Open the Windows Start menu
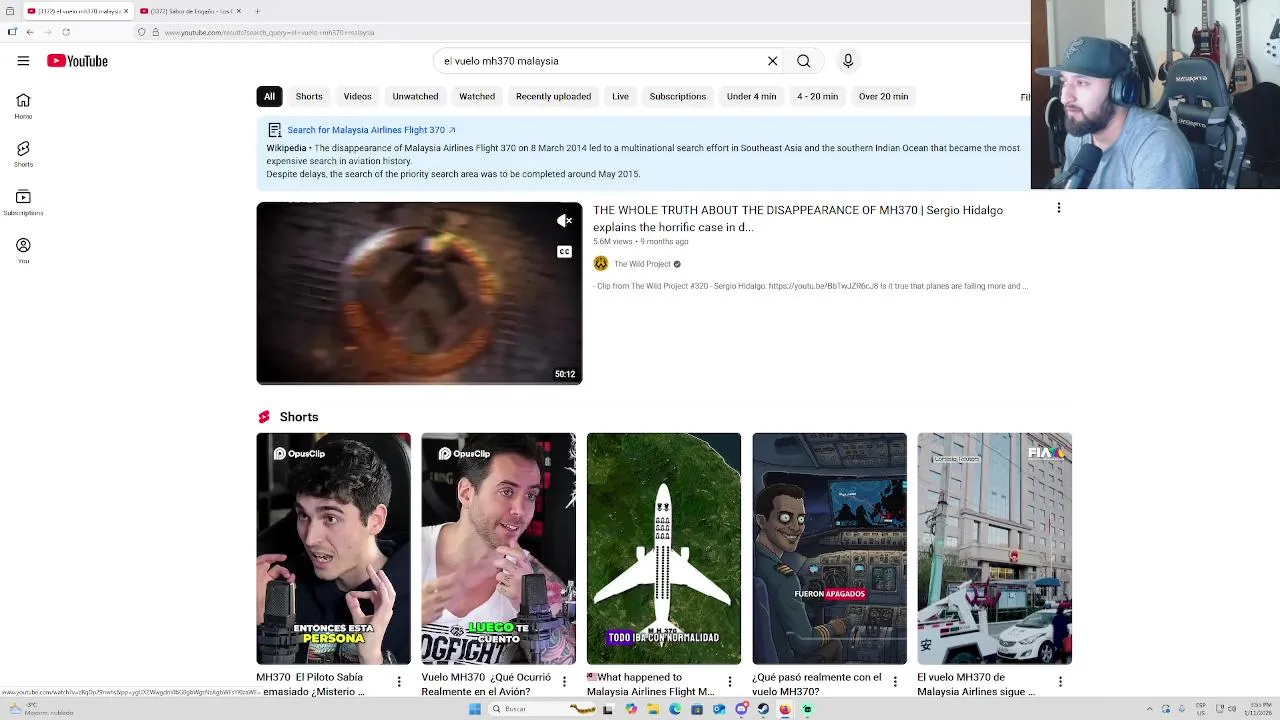This screenshot has width=1280, height=720. 475,709
